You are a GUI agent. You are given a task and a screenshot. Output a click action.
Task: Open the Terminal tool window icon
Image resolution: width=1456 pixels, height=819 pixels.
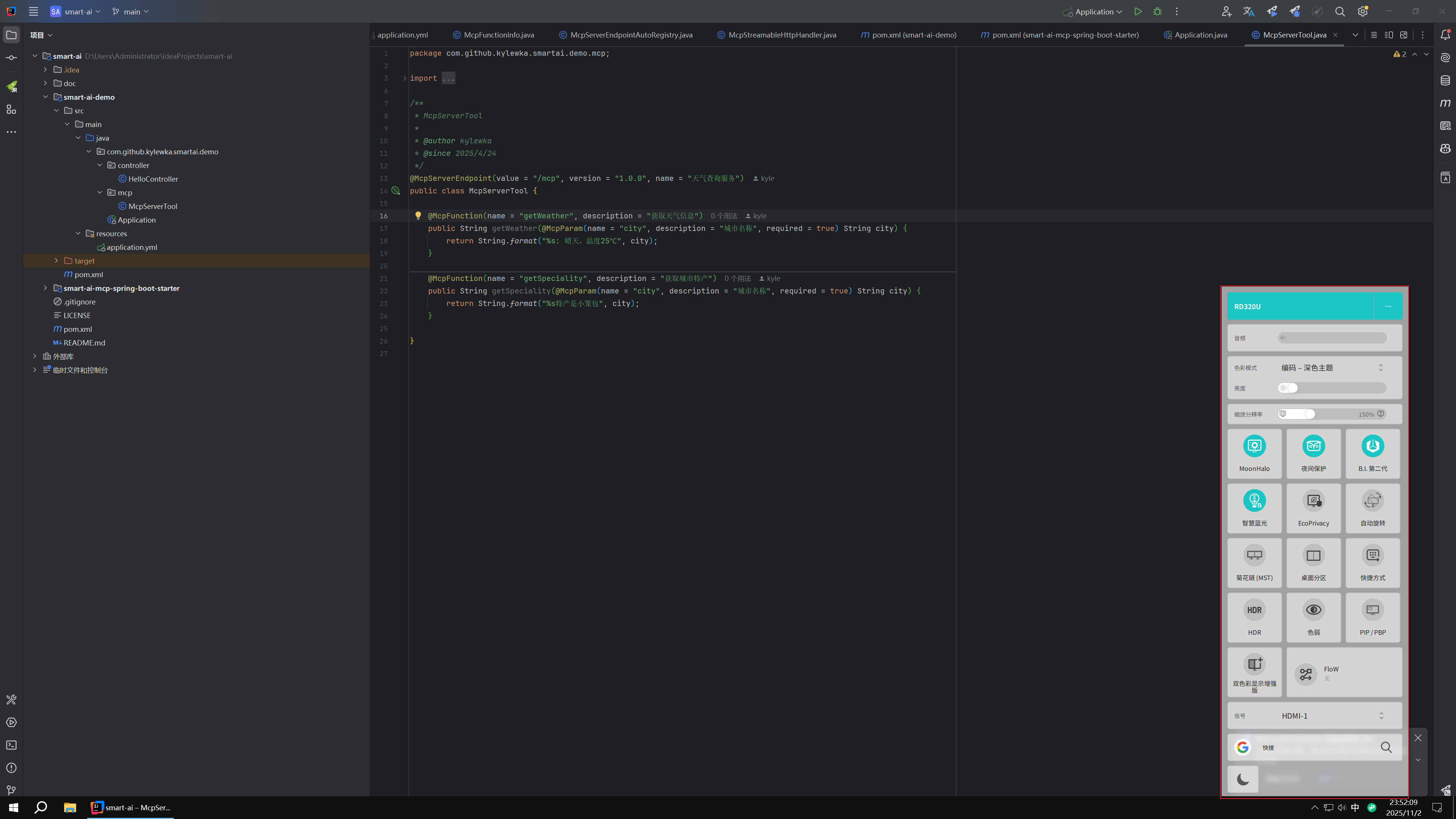tap(11, 745)
